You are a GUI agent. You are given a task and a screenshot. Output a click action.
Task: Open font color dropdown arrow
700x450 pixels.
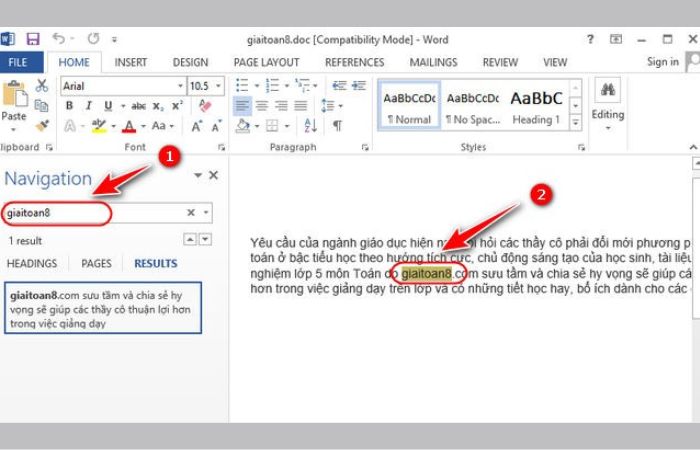pos(143,126)
